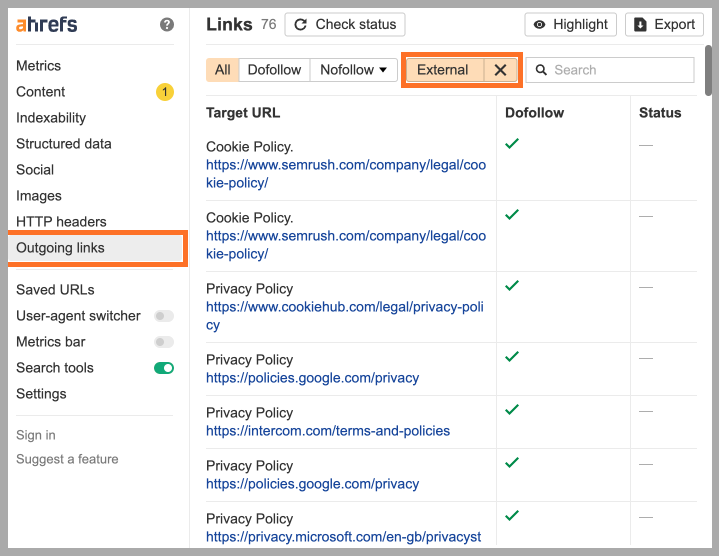Click dofollow checkmark in cookiehub row
Image resolution: width=719 pixels, height=556 pixels.
tap(512, 286)
